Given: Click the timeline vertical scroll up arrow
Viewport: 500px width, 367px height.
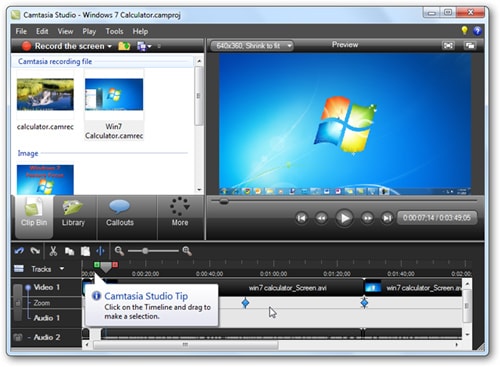Looking at the screenshot, I should (467, 284).
